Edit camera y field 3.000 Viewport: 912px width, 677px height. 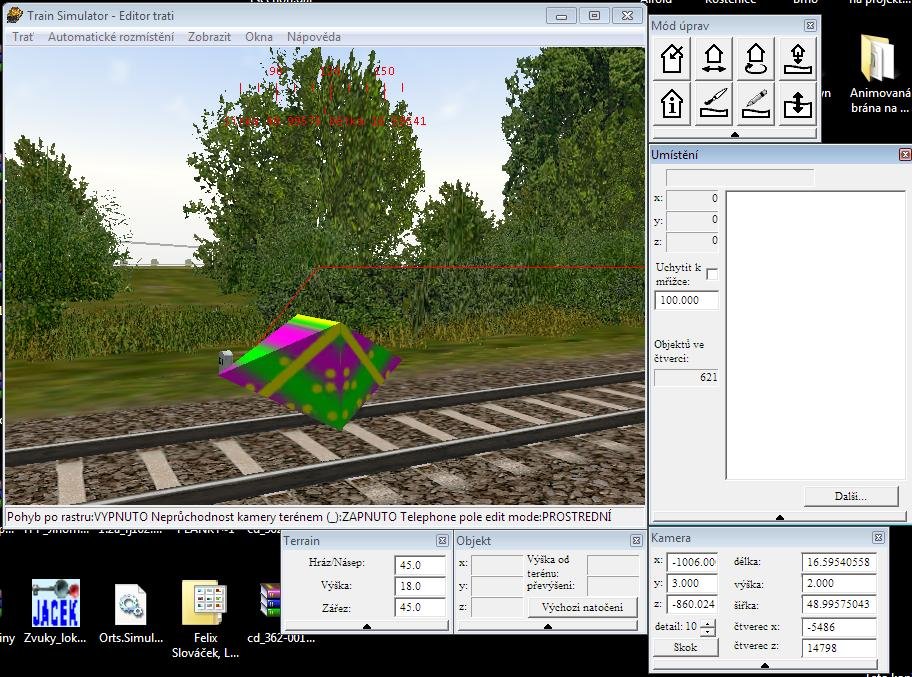click(692, 583)
